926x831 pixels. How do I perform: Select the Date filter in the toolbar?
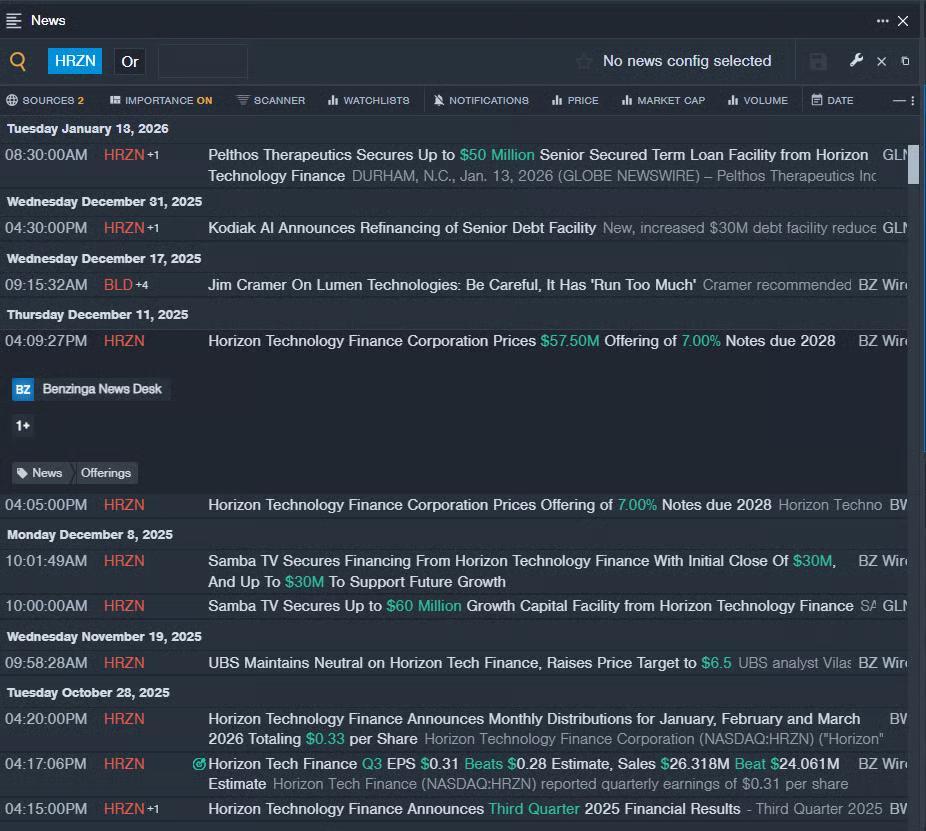pos(832,100)
